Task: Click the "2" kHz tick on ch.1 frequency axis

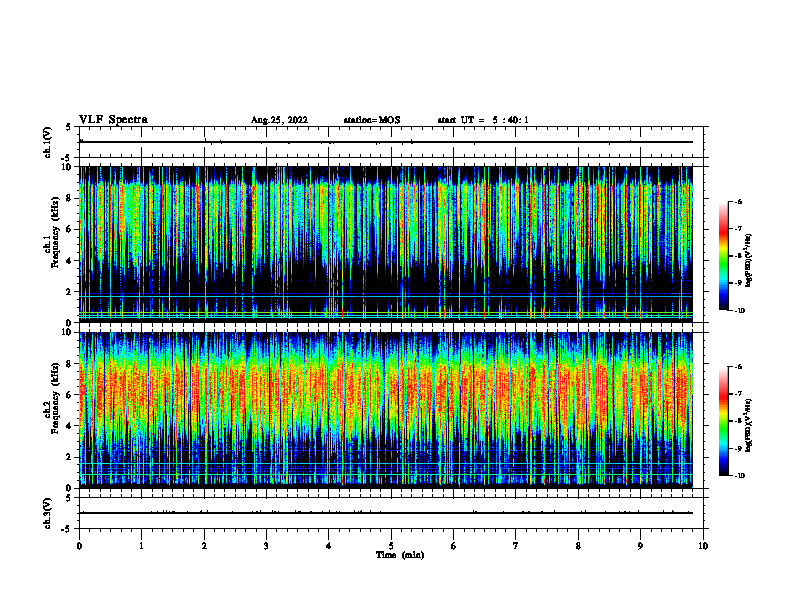Action: [71, 292]
